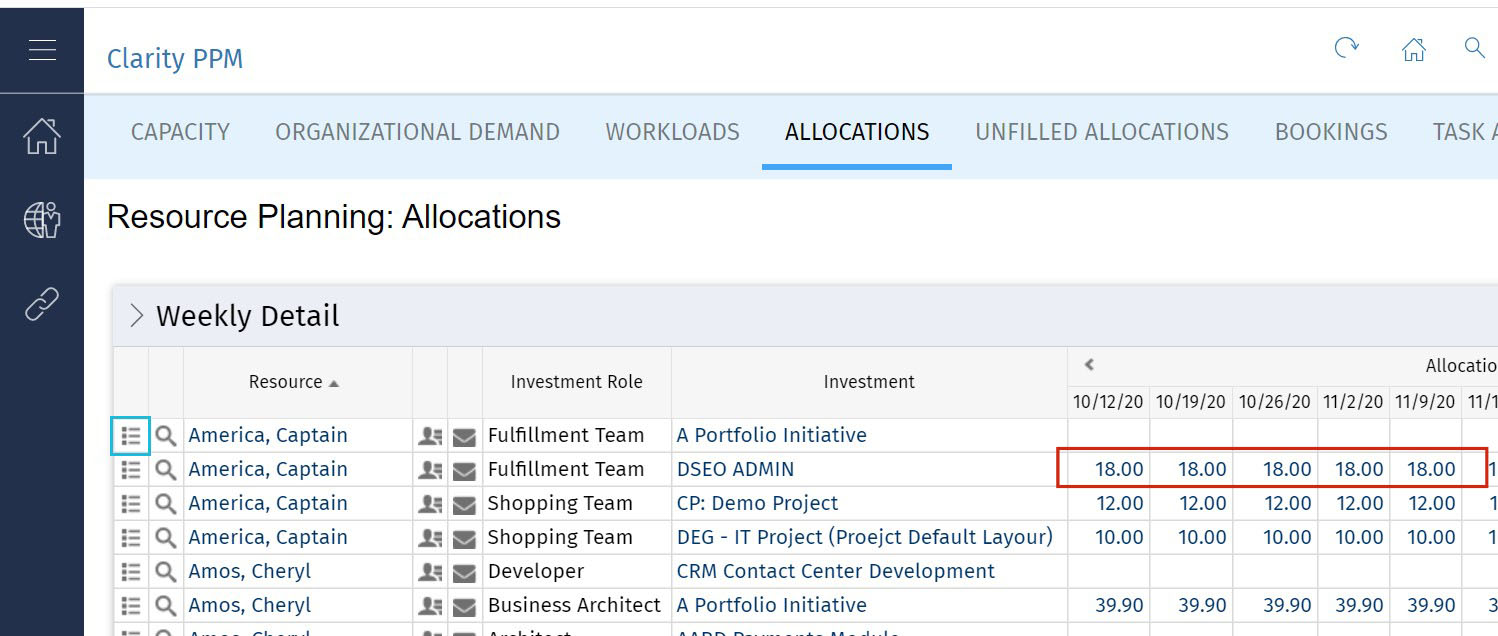Click the person icon on DEG - IT Project row
The image size is (1498, 636).
(430, 537)
